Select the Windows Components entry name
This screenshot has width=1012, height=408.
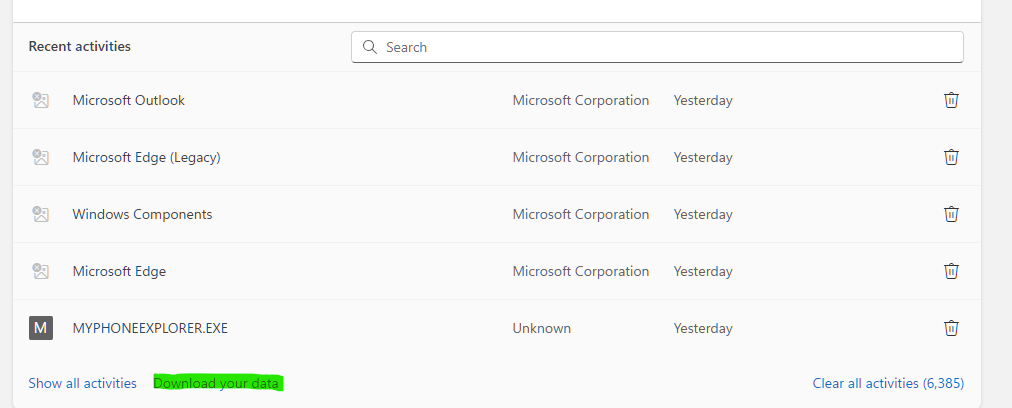pyautogui.click(x=142, y=214)
